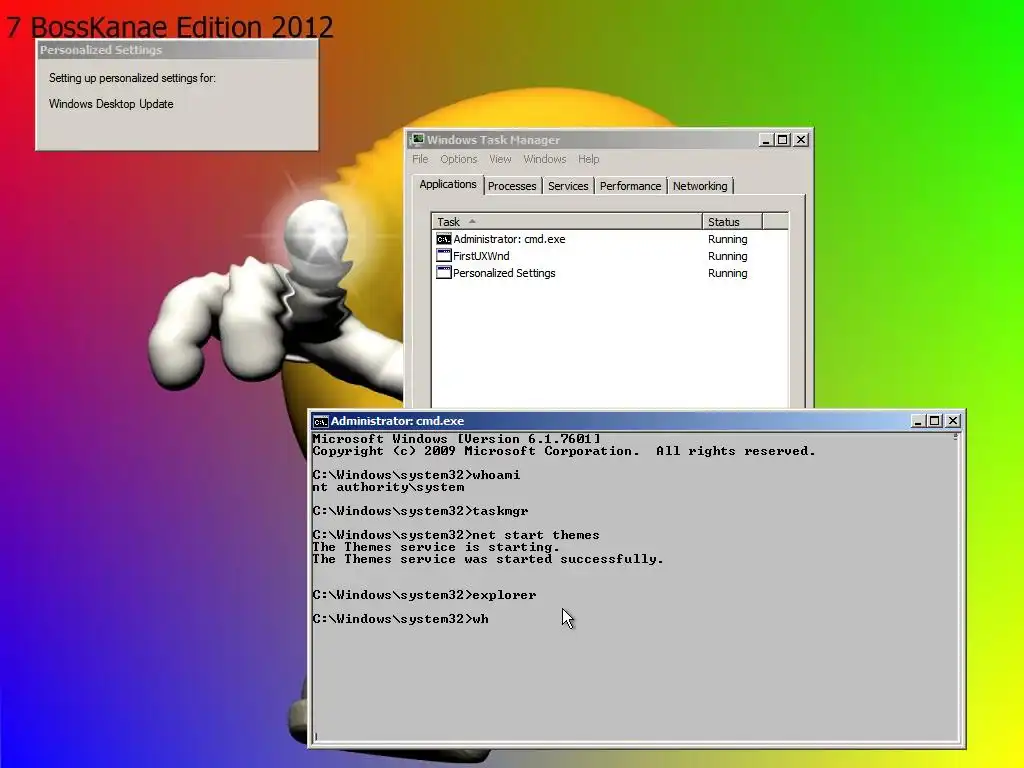1024x768 pixels.
Task: Open the View menu in Task Manager
Action: (x=500, y=159)
